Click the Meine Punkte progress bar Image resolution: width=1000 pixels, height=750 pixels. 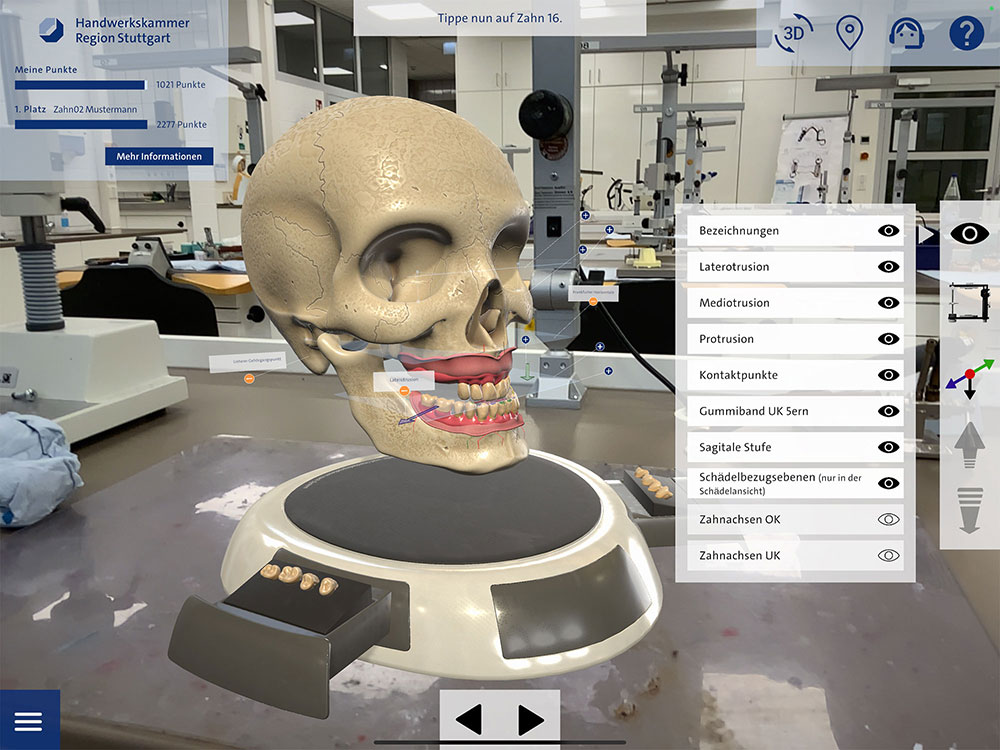(x=80, y=85)
